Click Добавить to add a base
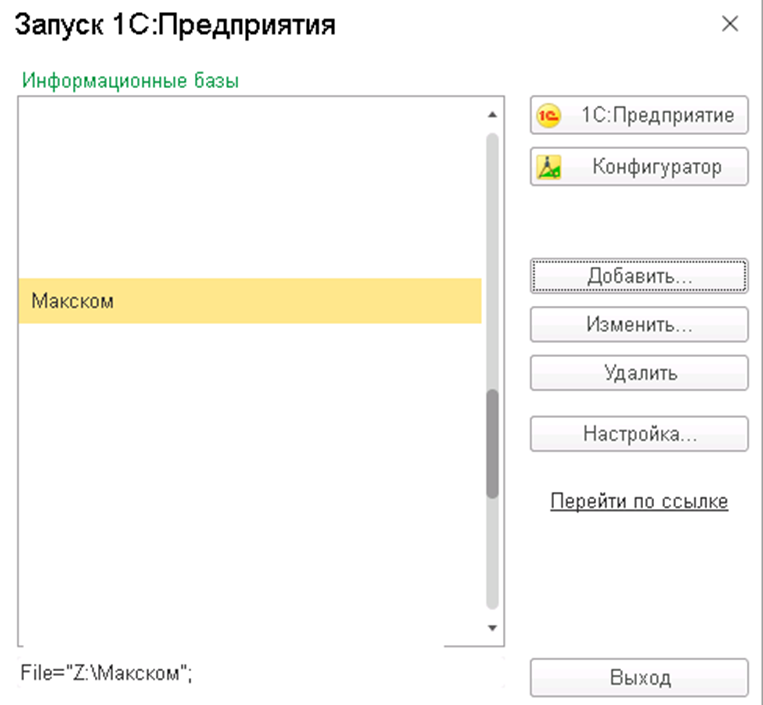This screenshot has width=763, height=705. [x=639, y=276]
